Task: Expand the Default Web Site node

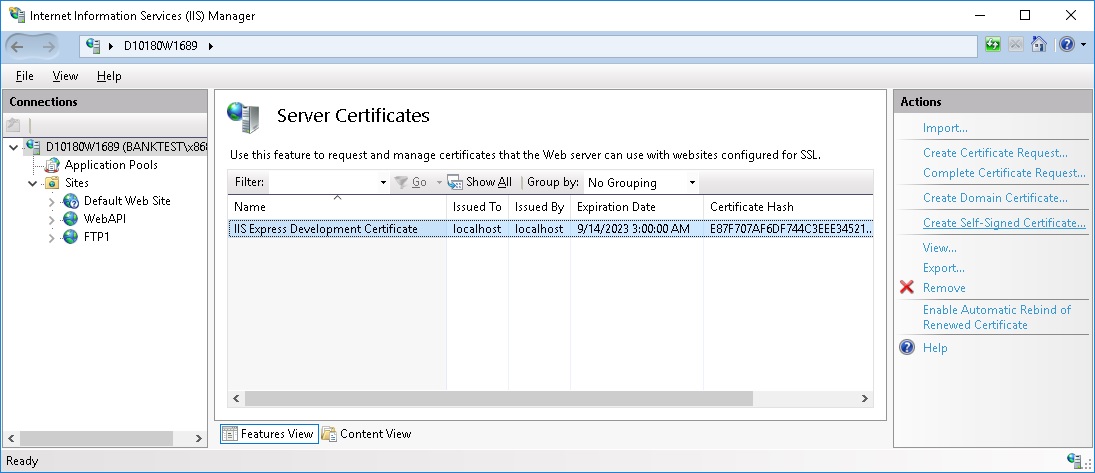Action: (x=51, y=201)
